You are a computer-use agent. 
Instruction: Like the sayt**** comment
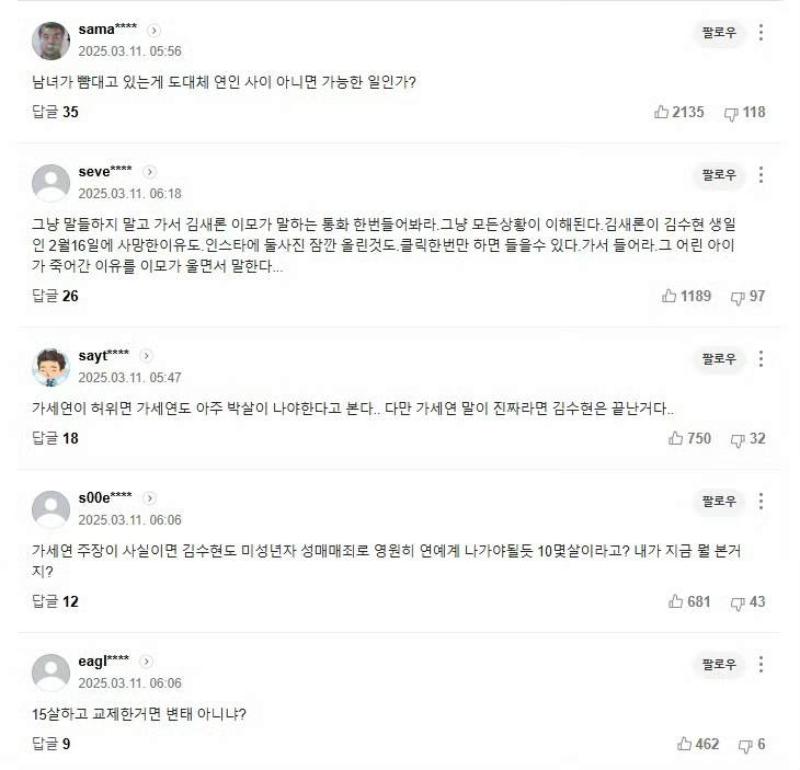[x=676, y=438]
